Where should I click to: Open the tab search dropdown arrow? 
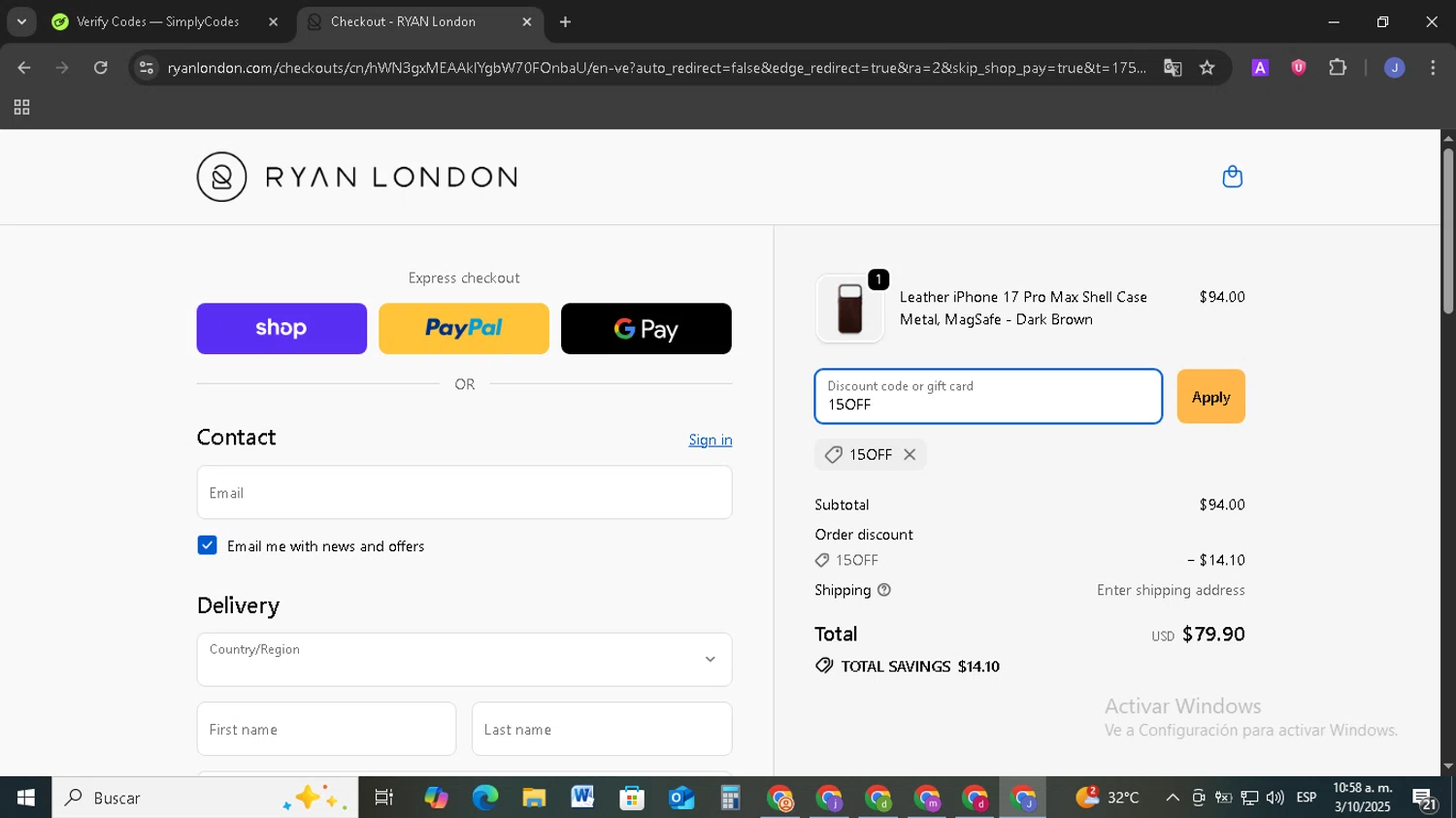(21, 21)
